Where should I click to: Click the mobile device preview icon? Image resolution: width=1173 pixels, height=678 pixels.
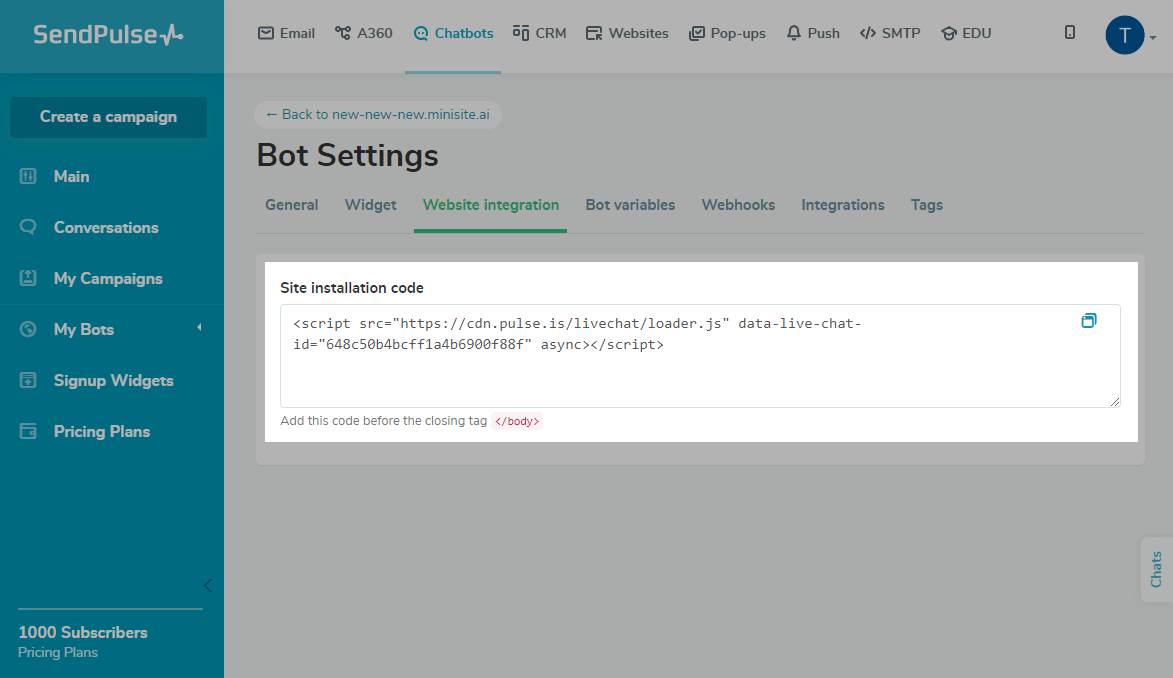(1069, 32)
